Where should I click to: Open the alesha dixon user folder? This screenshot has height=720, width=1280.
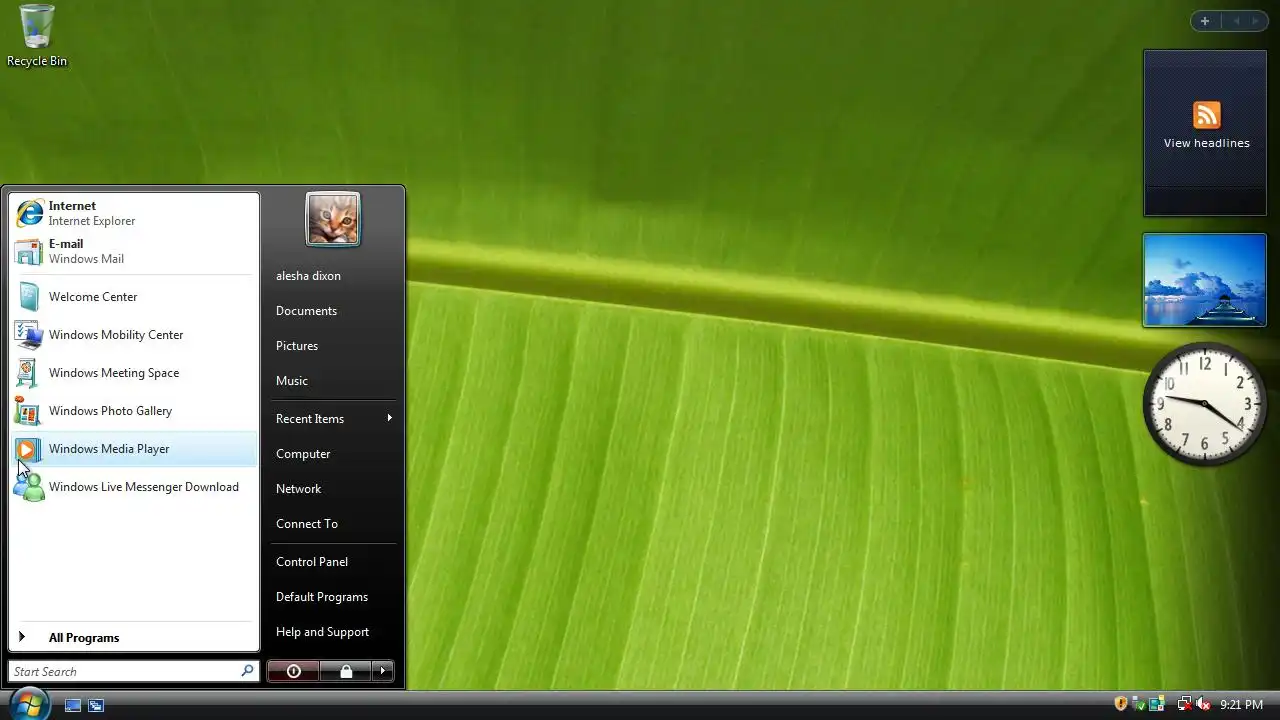333,276
